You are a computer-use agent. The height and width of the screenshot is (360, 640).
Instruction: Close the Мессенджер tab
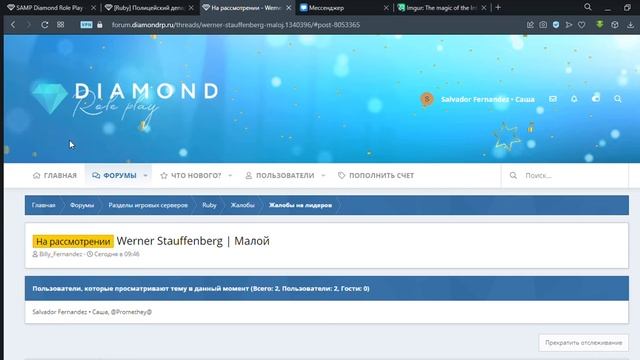tap(386, 8)
